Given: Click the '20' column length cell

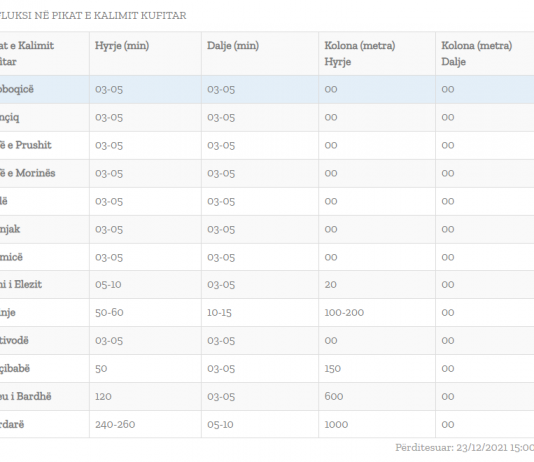Looking at the screenshot, I should pyautogui.click(x=330, y=284).
